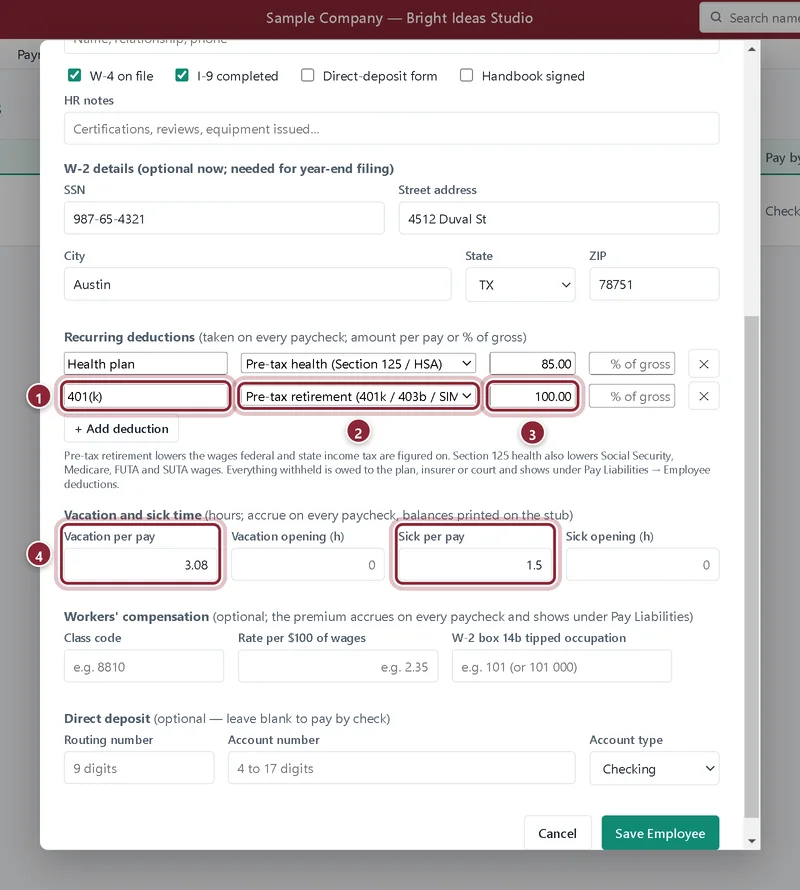Click 401(k) % of gross field
The image size is (800, 890).
click(x=632, y=396)
